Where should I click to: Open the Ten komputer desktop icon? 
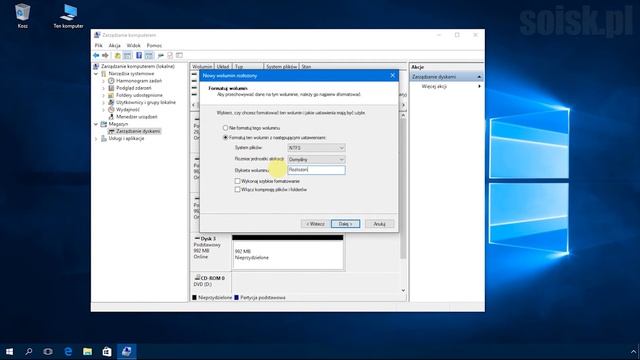(x=68, y=16)
